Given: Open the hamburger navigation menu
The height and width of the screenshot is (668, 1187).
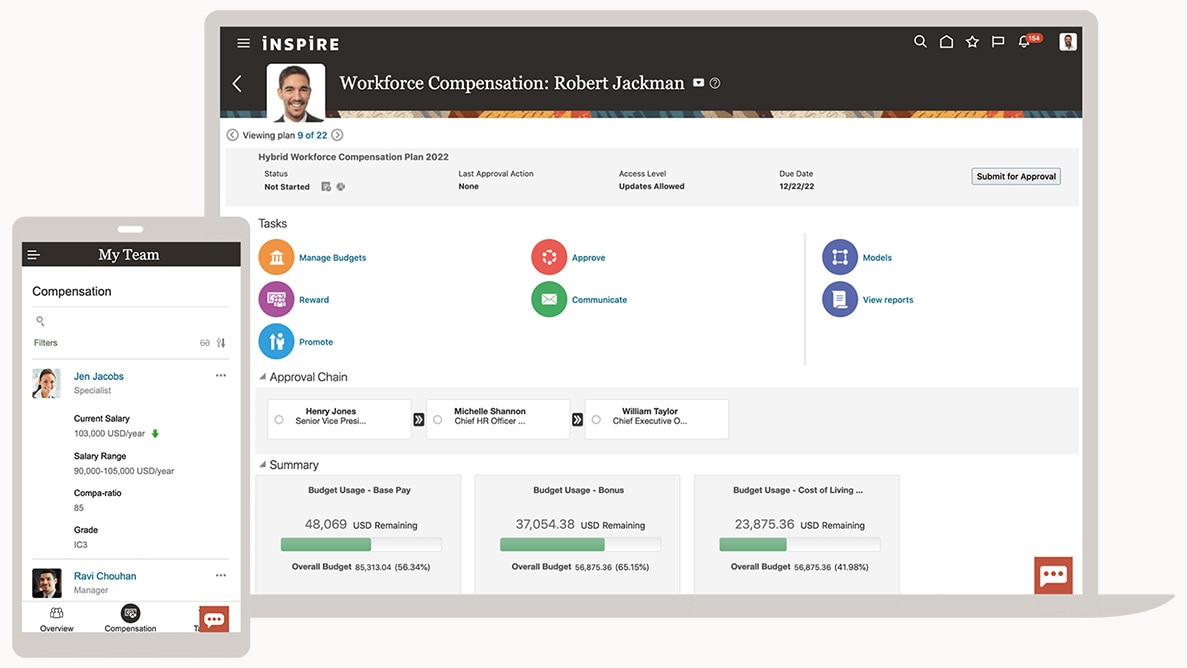Looking at the screenshot, I should coord(243,44).
